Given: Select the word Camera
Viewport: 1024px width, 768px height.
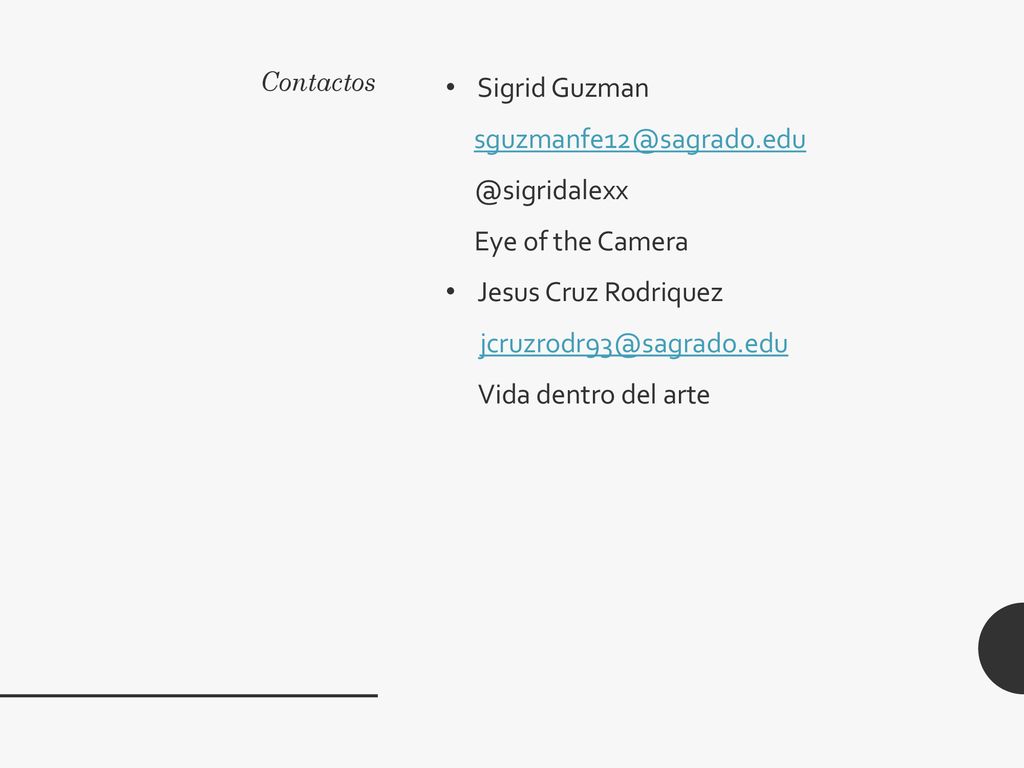Looking at the screenshot, I should [x=642, y=242].
